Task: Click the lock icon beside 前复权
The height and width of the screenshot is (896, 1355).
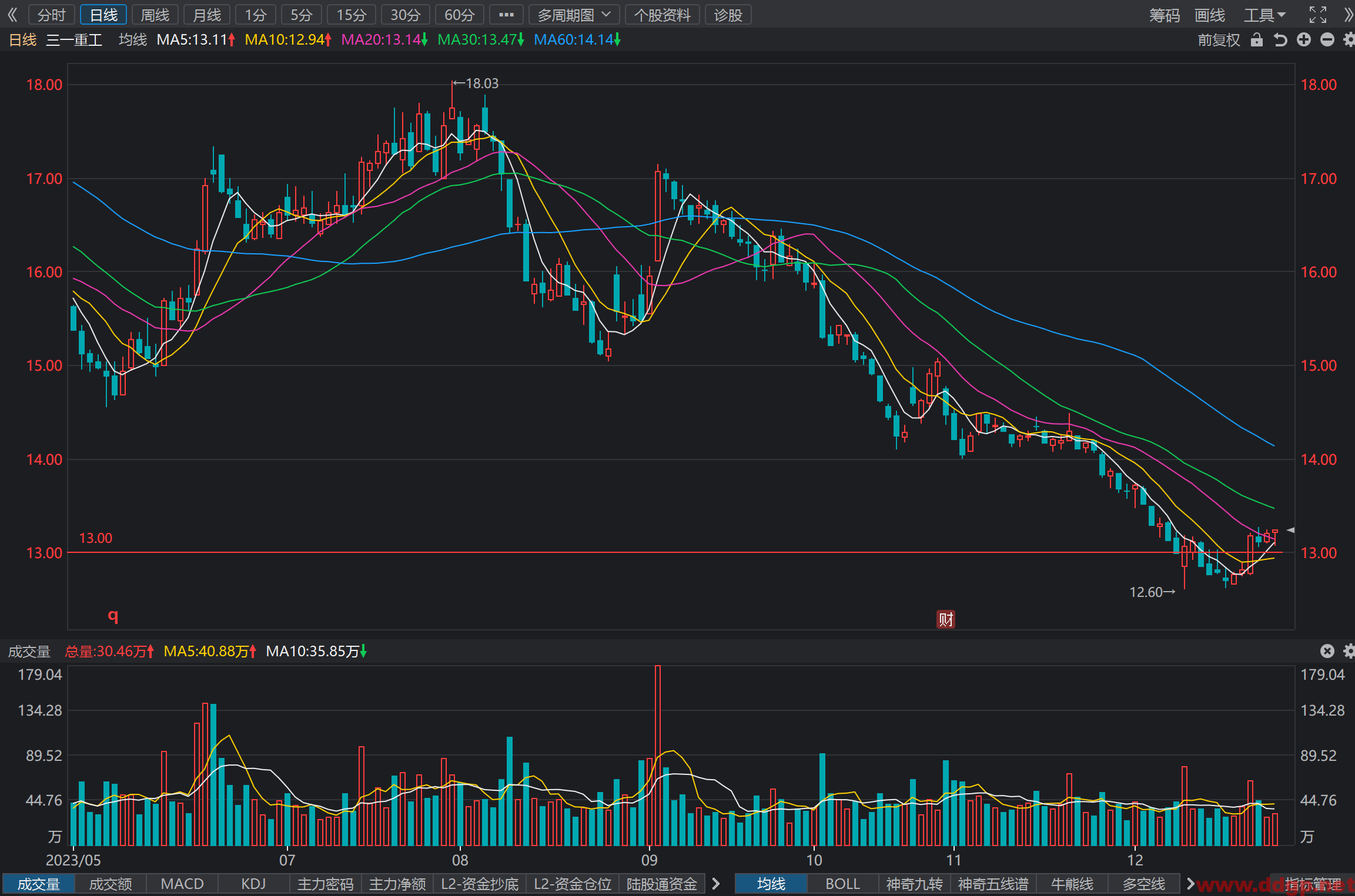Action: (x=1256, y=40)
